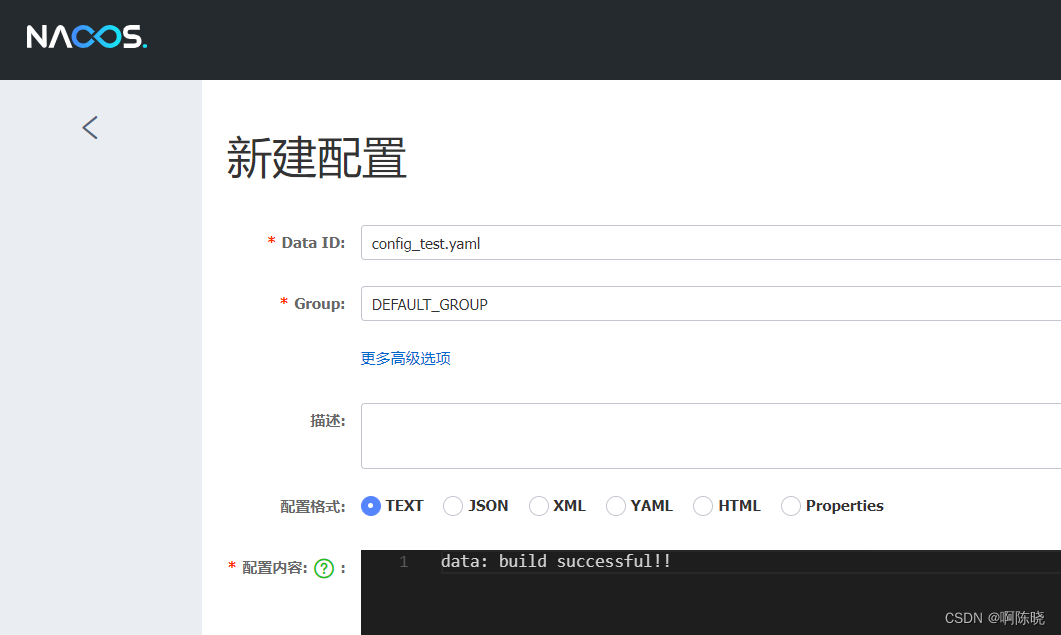The width and height of the screenshot is (1061, 635).
Task: Click the 新建配置 page heading
Action: click(316, 158)
